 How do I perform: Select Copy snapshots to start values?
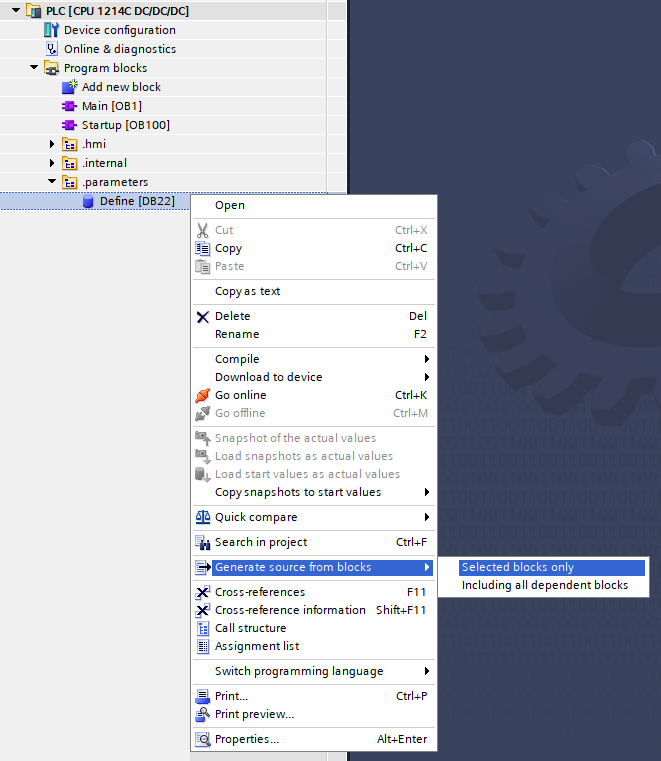[314, 492]
